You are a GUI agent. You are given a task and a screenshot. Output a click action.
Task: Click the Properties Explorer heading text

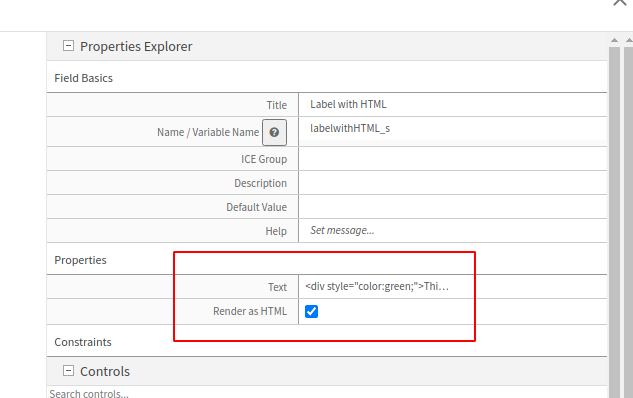(x=136, y=46)
